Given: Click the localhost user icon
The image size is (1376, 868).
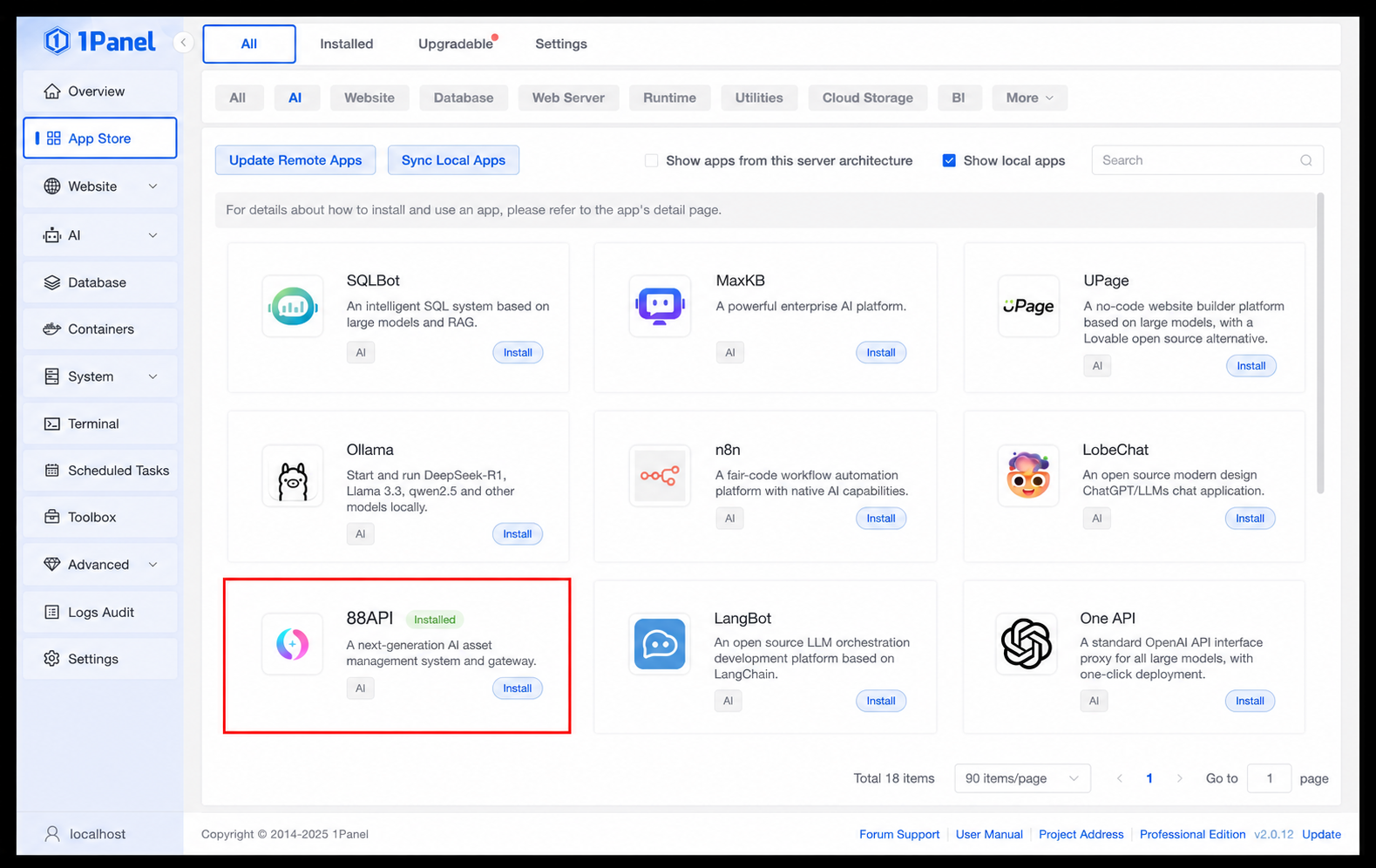Looking at the screenshot, I should click(52, 834).
